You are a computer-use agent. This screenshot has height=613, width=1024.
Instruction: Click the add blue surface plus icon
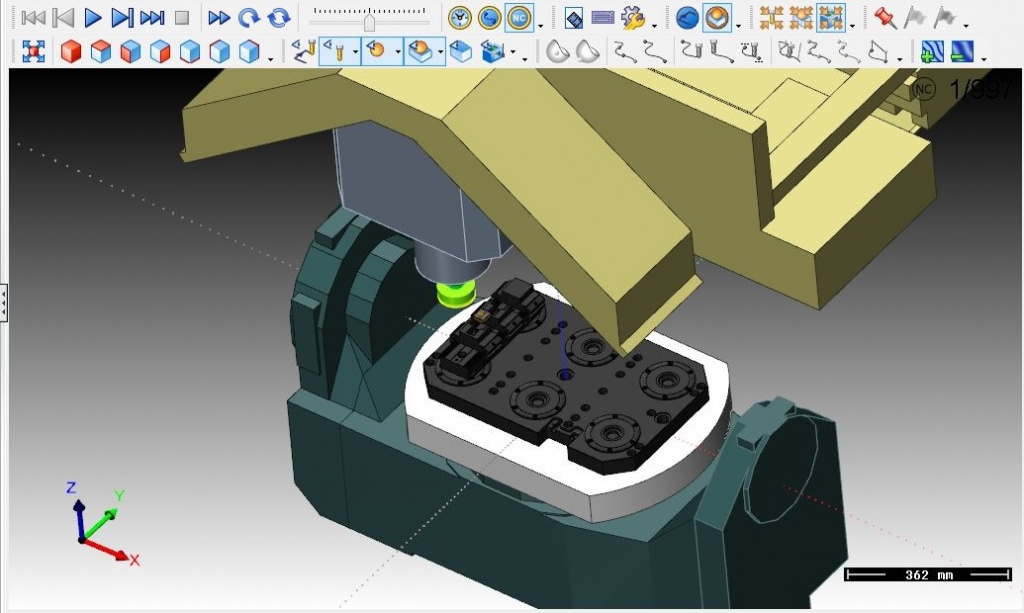[x=932, y=52]
